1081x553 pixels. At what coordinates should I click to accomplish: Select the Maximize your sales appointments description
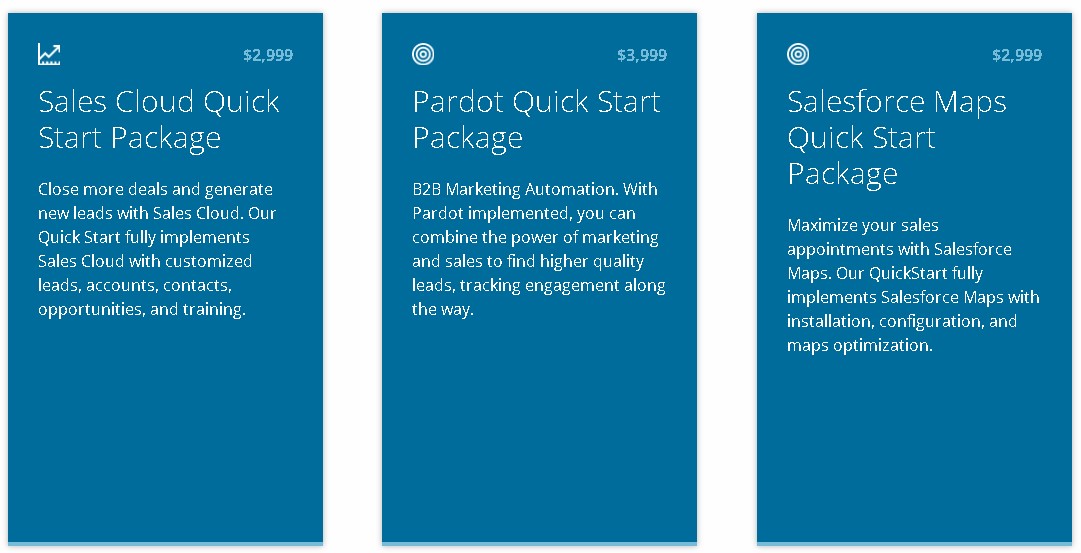(913, 285)
